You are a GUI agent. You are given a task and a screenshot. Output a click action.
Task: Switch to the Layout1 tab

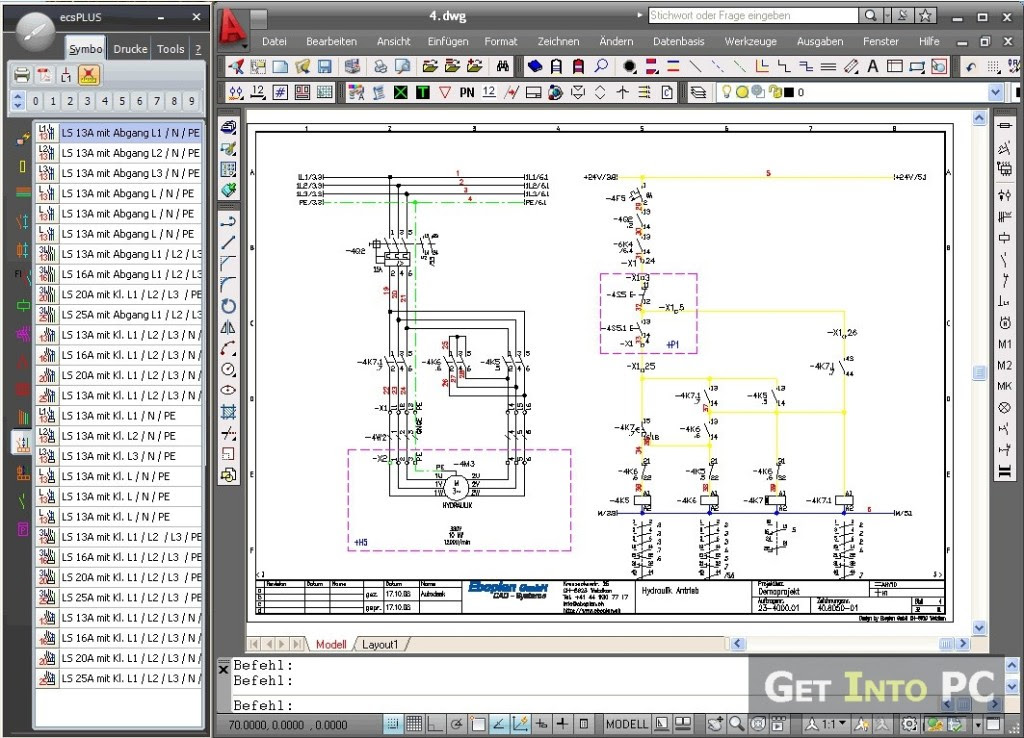(380, 645)
